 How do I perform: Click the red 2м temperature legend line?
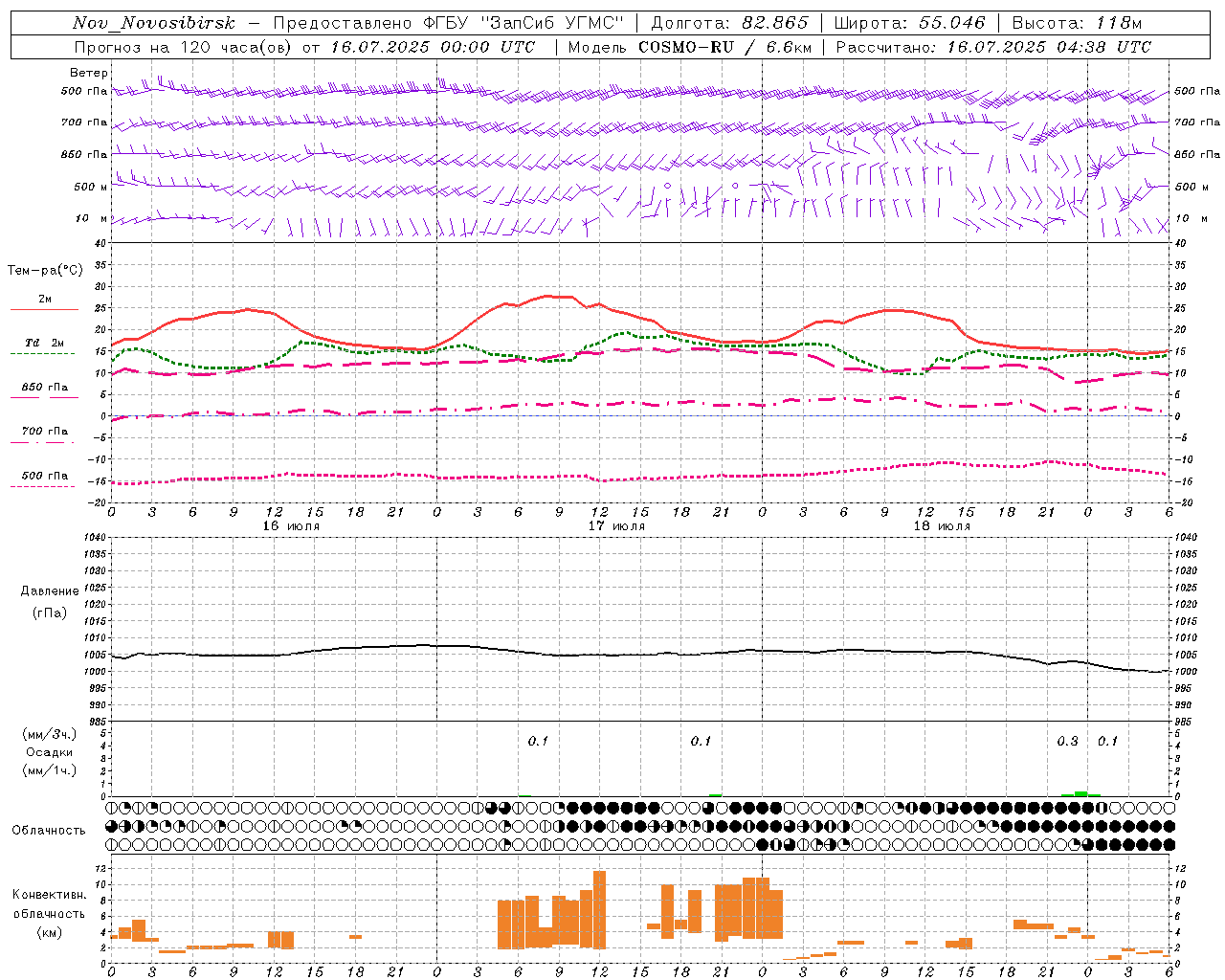tap(44, 309)
